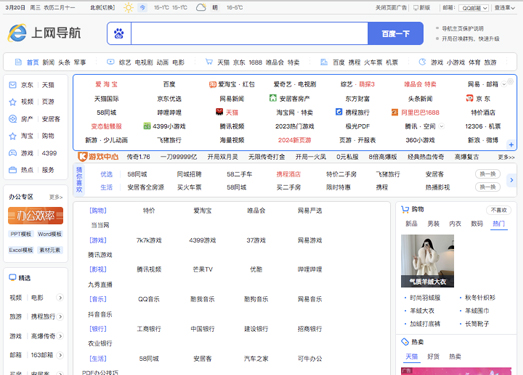Screen dimensions: 523x375
Task: Click the gear icon at site grid corner
Action: (x=510, y=81)
